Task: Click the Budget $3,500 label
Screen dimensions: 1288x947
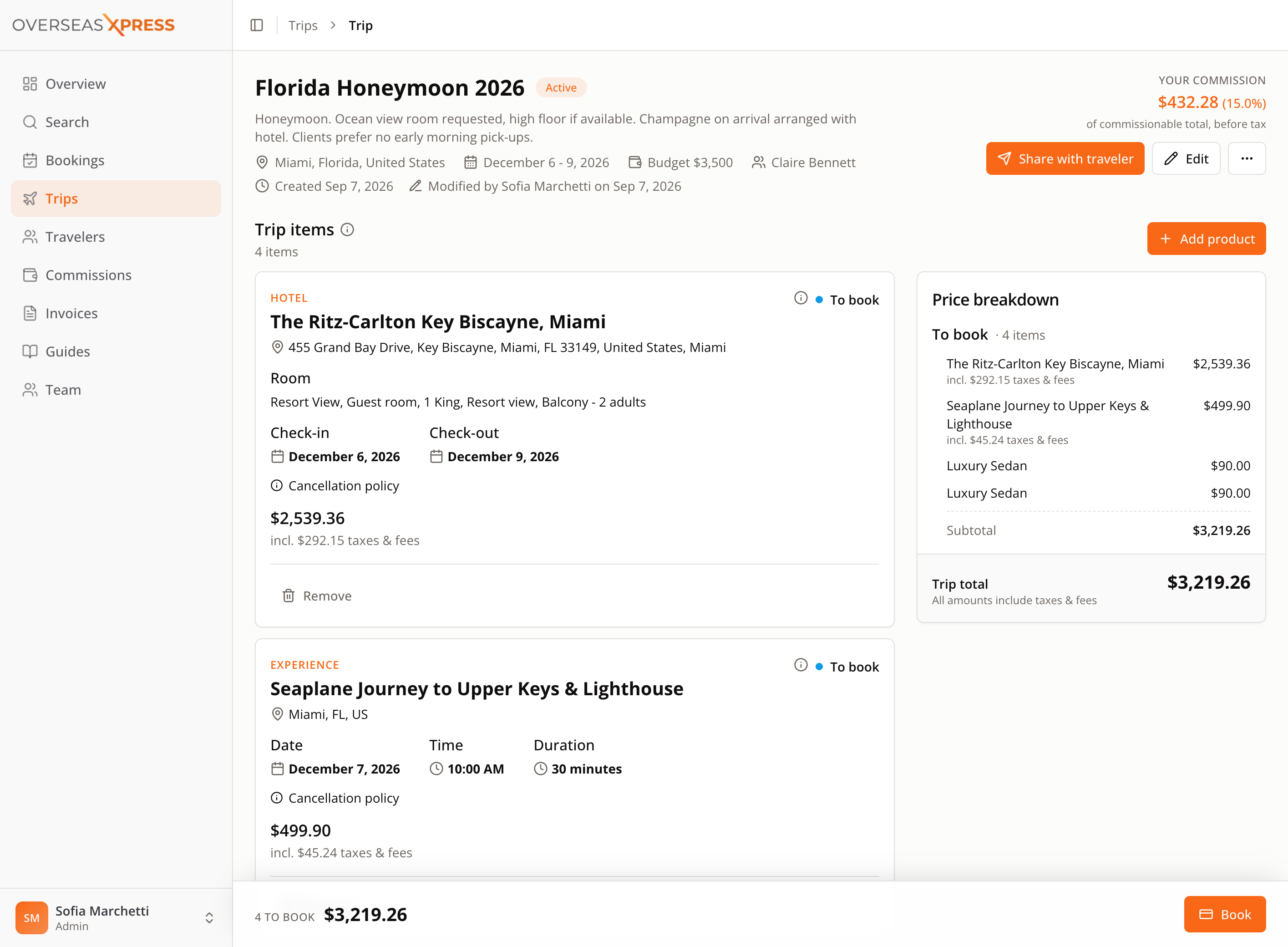Action: point(690,162)
